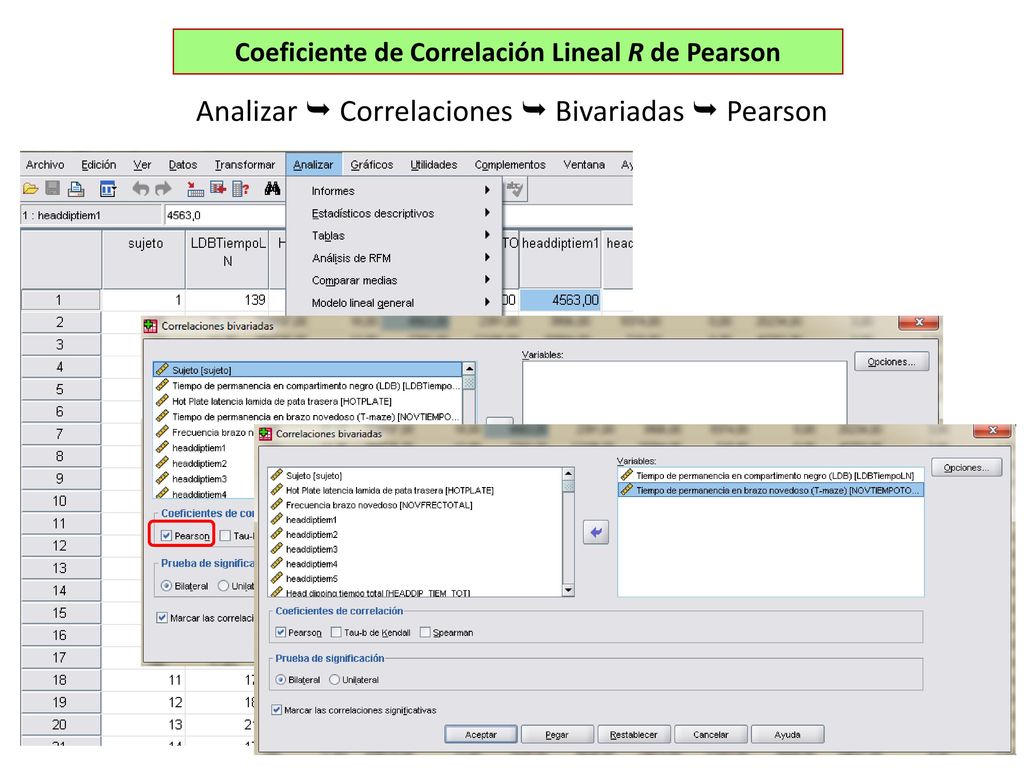Image resolution: width=1024 pixels, height=768 pixels.
Task: Toggle Marcar las correlaciones significativas checkbox
Action: [x=276, y=710]
